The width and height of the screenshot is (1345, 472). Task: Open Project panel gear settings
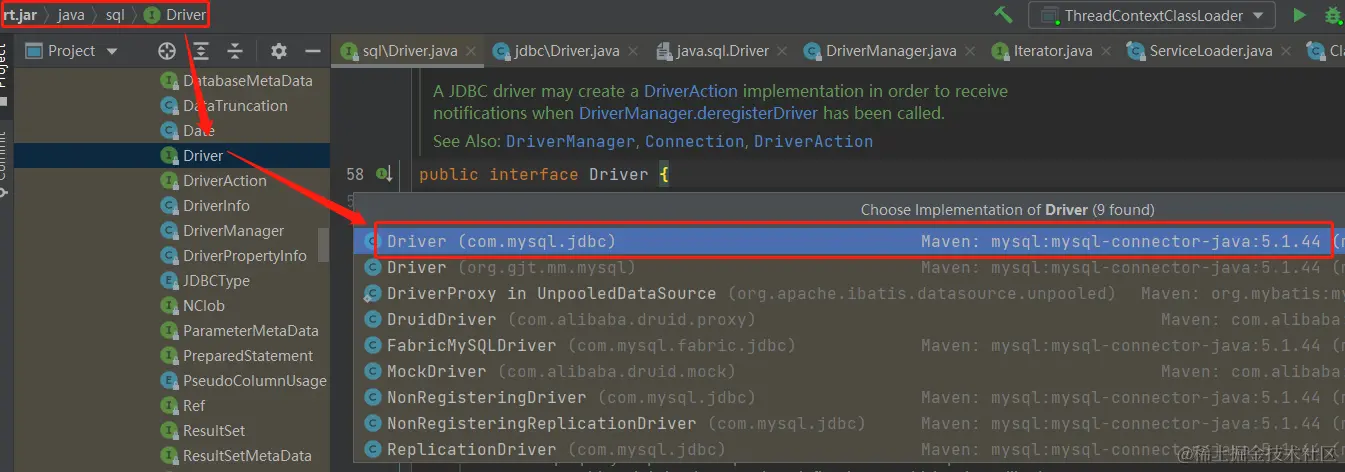tap(279, 51)
